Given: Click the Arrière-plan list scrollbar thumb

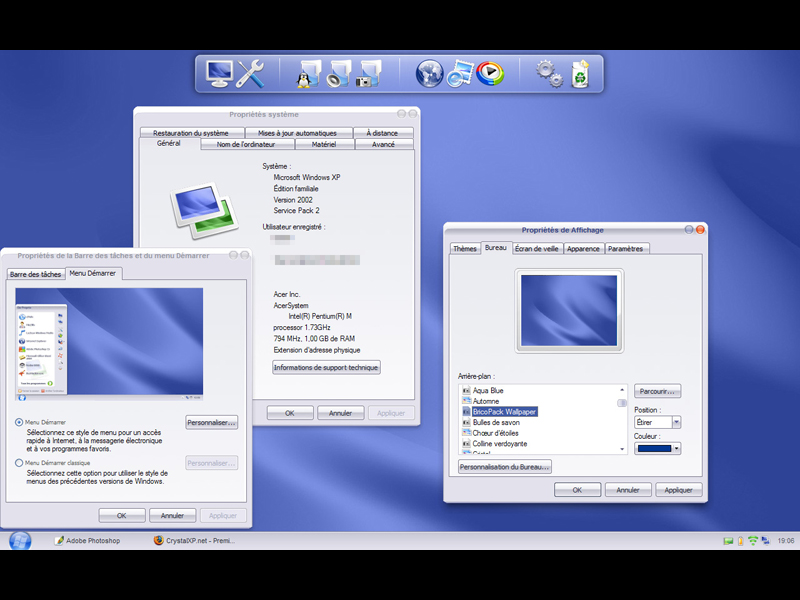Looking at the screenshot, I should (622, 403).
